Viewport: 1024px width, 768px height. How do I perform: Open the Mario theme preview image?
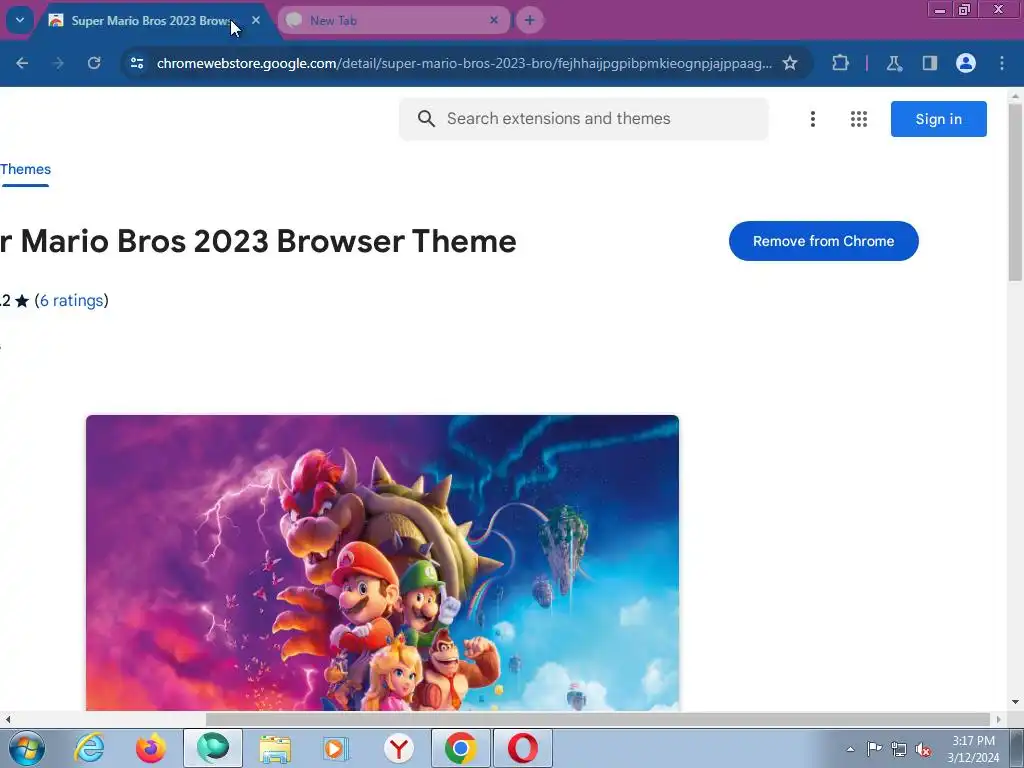[x=382, y=563]
